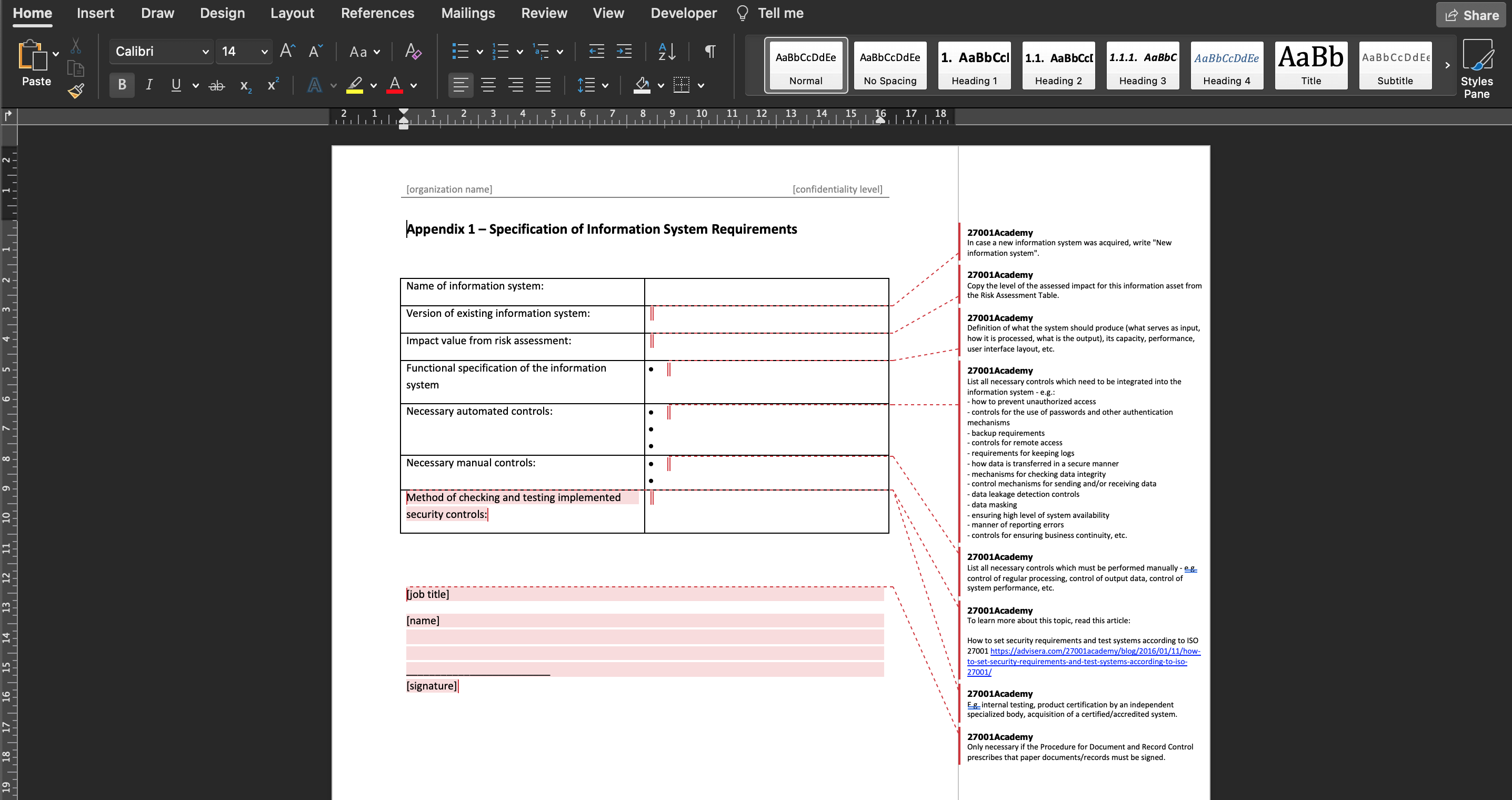
Task: Enable italic formatting
Action: (x=148, y=85)
